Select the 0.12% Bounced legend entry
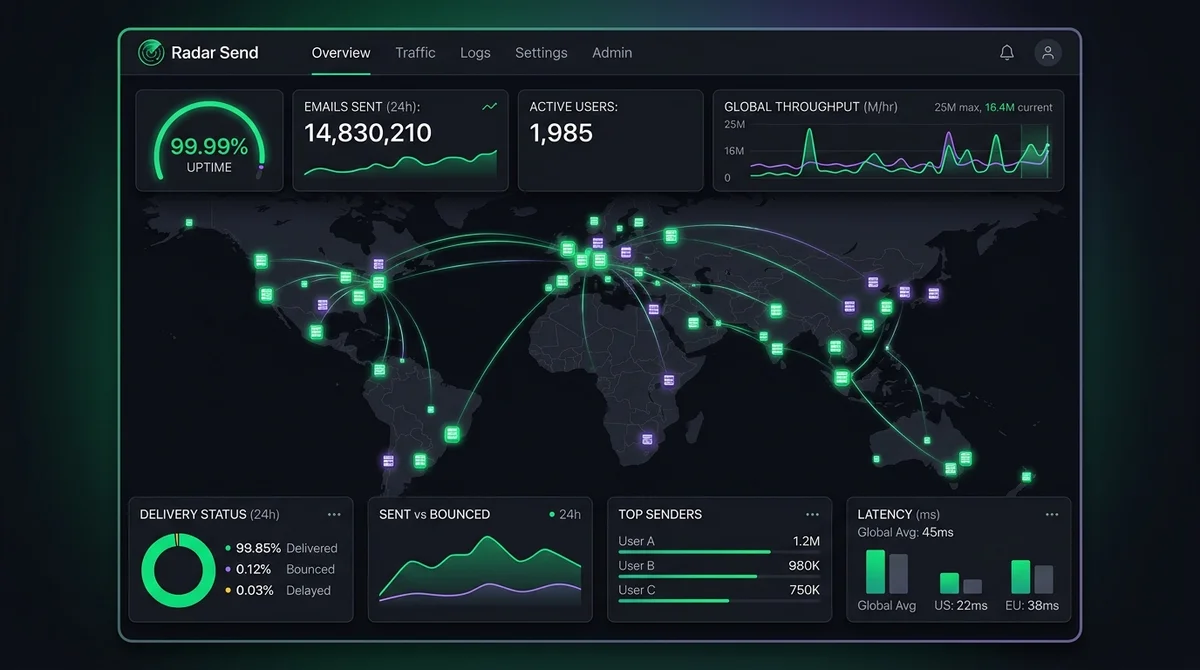1200x670 pixels. [280, 569]
